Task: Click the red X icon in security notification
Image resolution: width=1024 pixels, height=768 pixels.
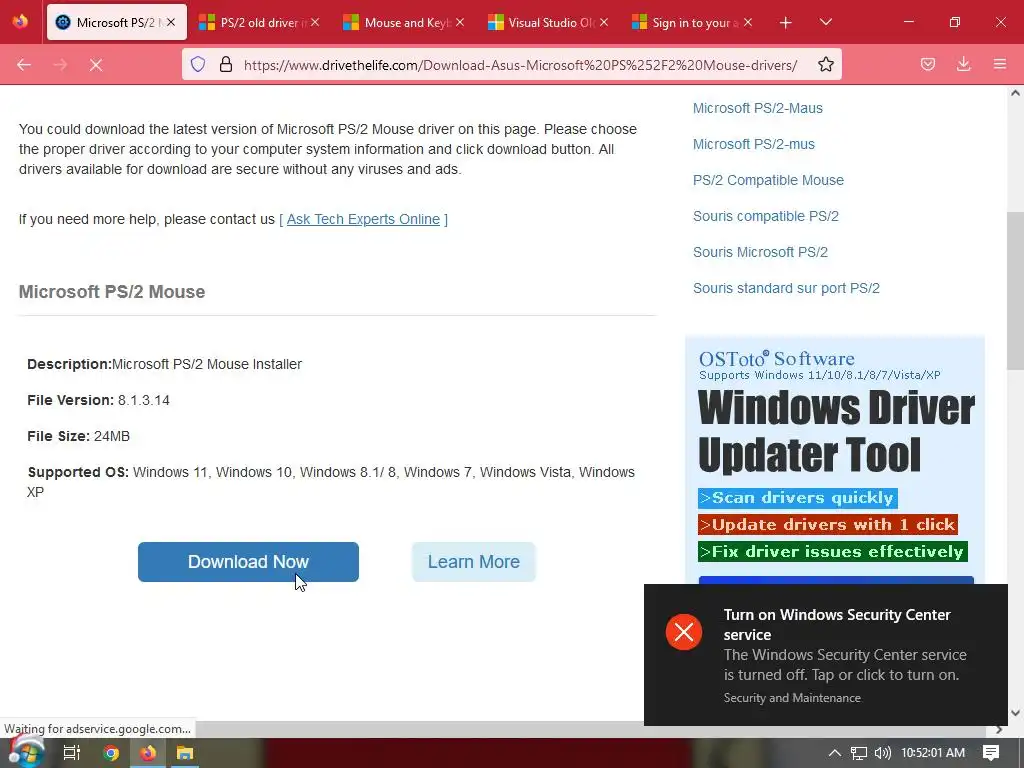Action: click(684, 632)
